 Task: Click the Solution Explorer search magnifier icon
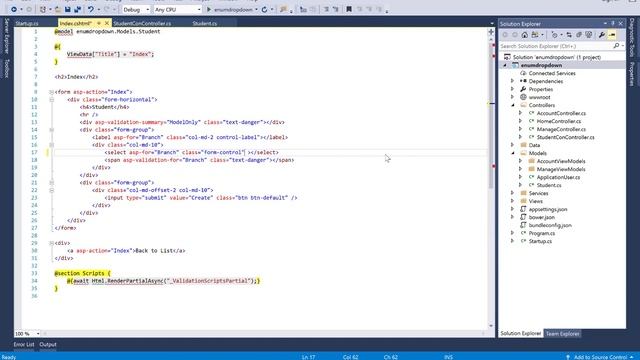point(616,46)
